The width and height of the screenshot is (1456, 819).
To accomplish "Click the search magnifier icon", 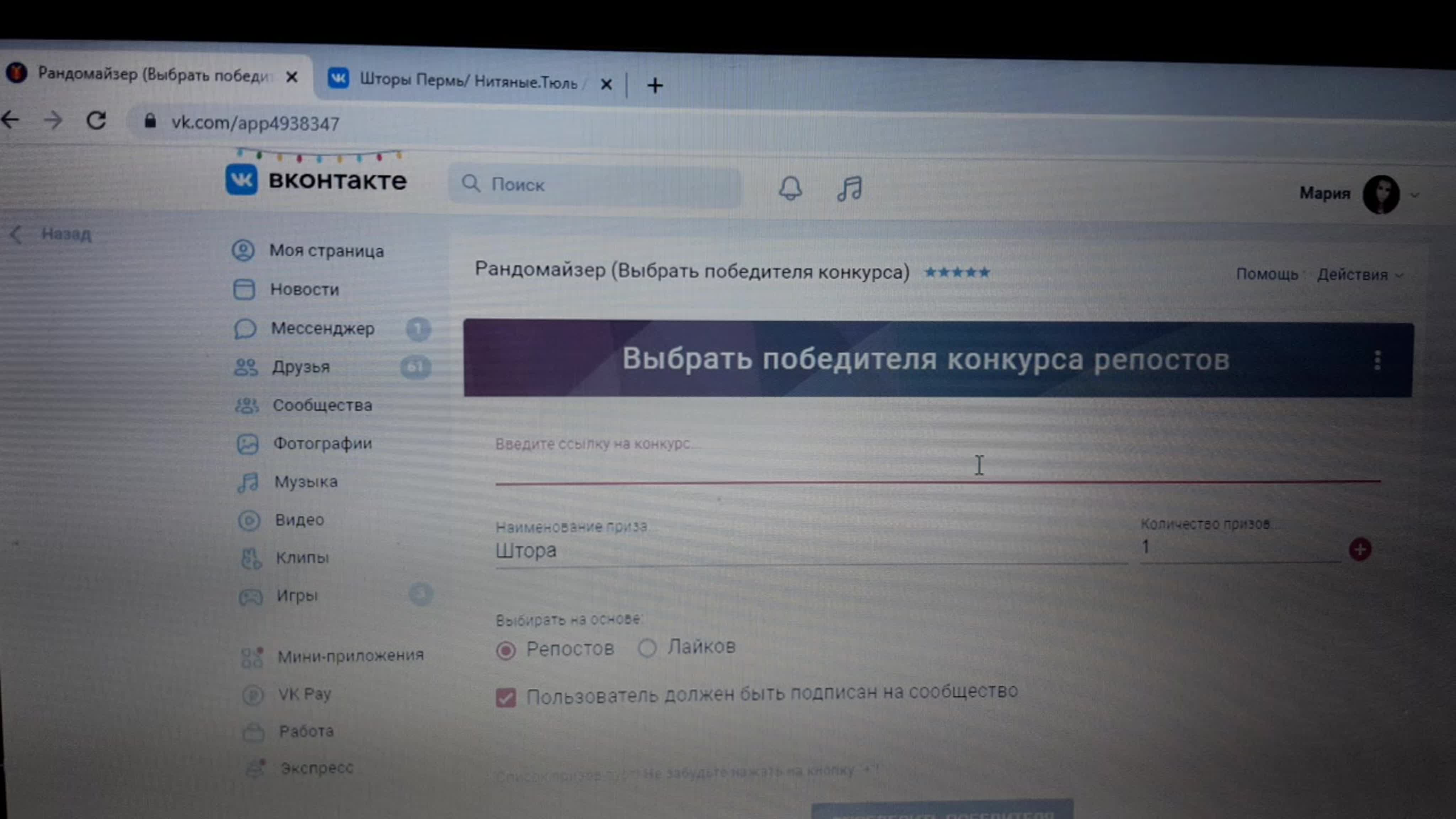I will (470, 184).
